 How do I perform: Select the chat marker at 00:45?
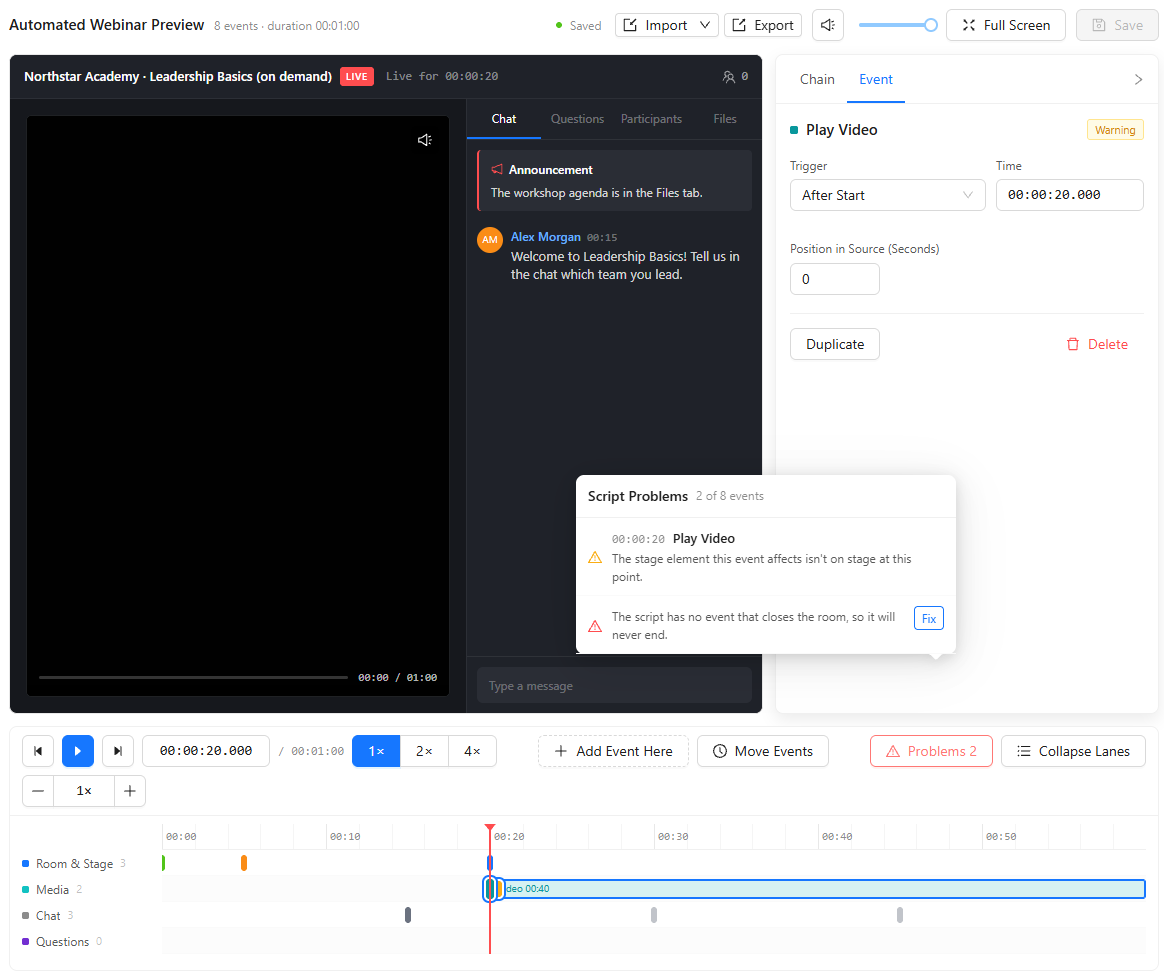[900, 915]
